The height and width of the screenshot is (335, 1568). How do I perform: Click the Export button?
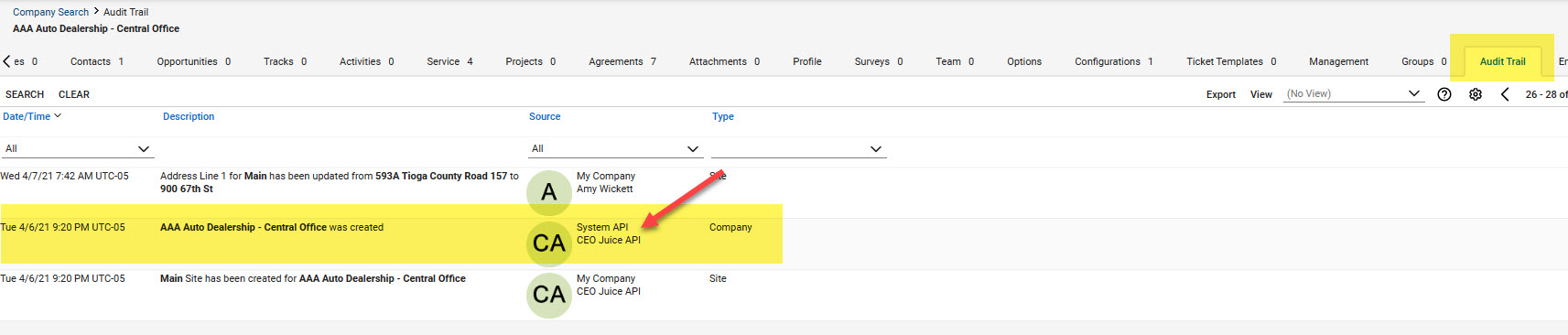[x=1220, y=94]
